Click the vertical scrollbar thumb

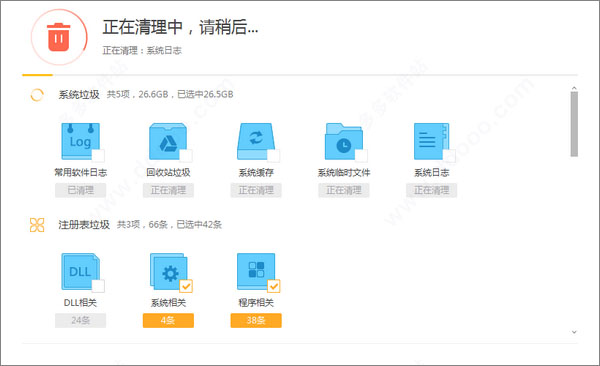pyautogui.click(x=574, y=124)
